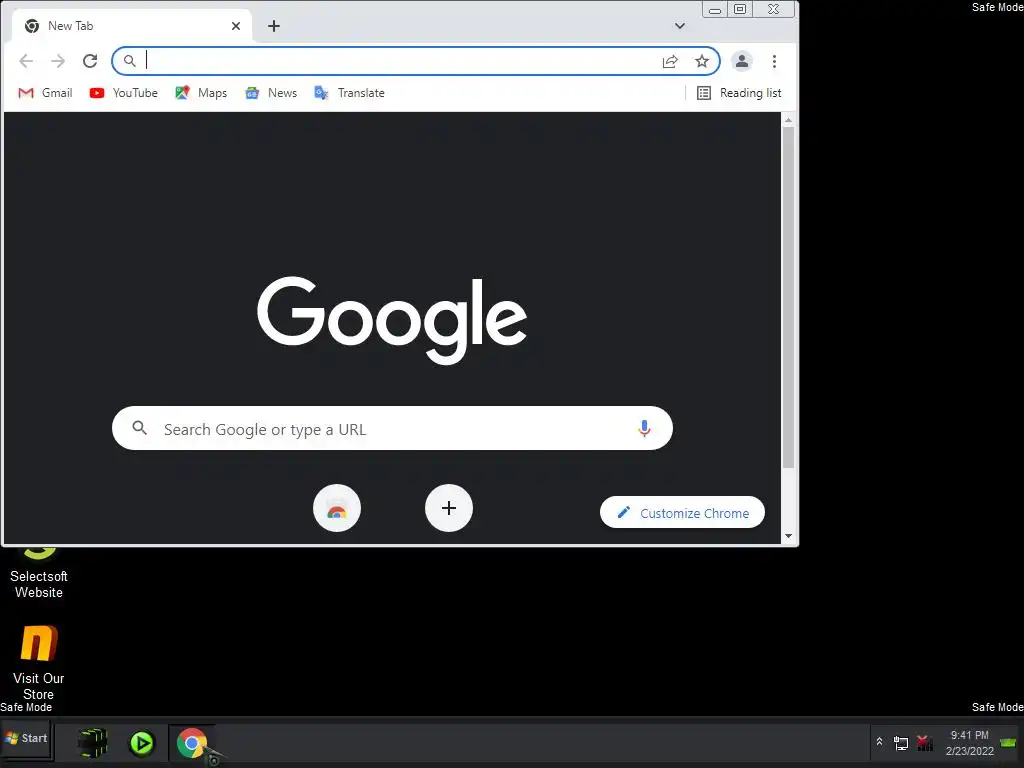
Task: Click Customize Chrome button
Action: point(682,513)
